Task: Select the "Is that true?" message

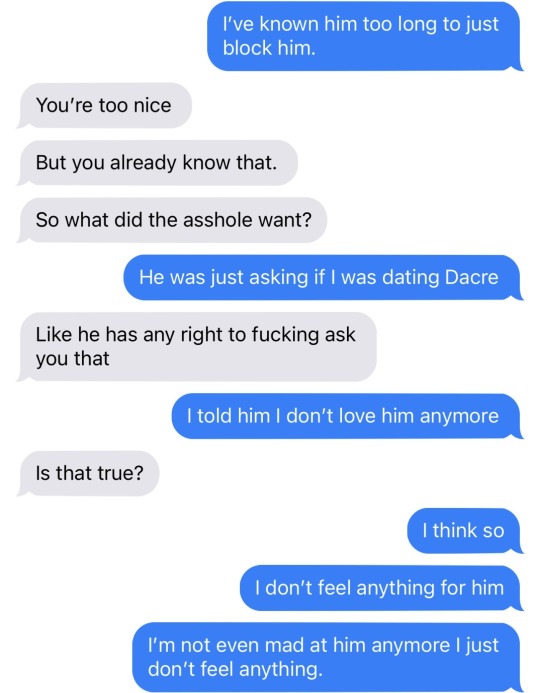Action: [89, 473]
